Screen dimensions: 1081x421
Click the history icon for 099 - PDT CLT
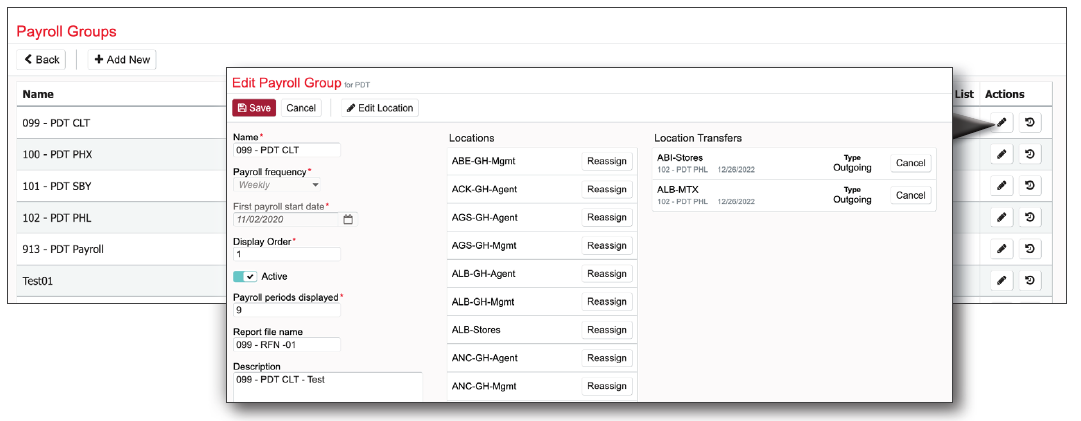pyautogui.click(x=1029, y=123)
